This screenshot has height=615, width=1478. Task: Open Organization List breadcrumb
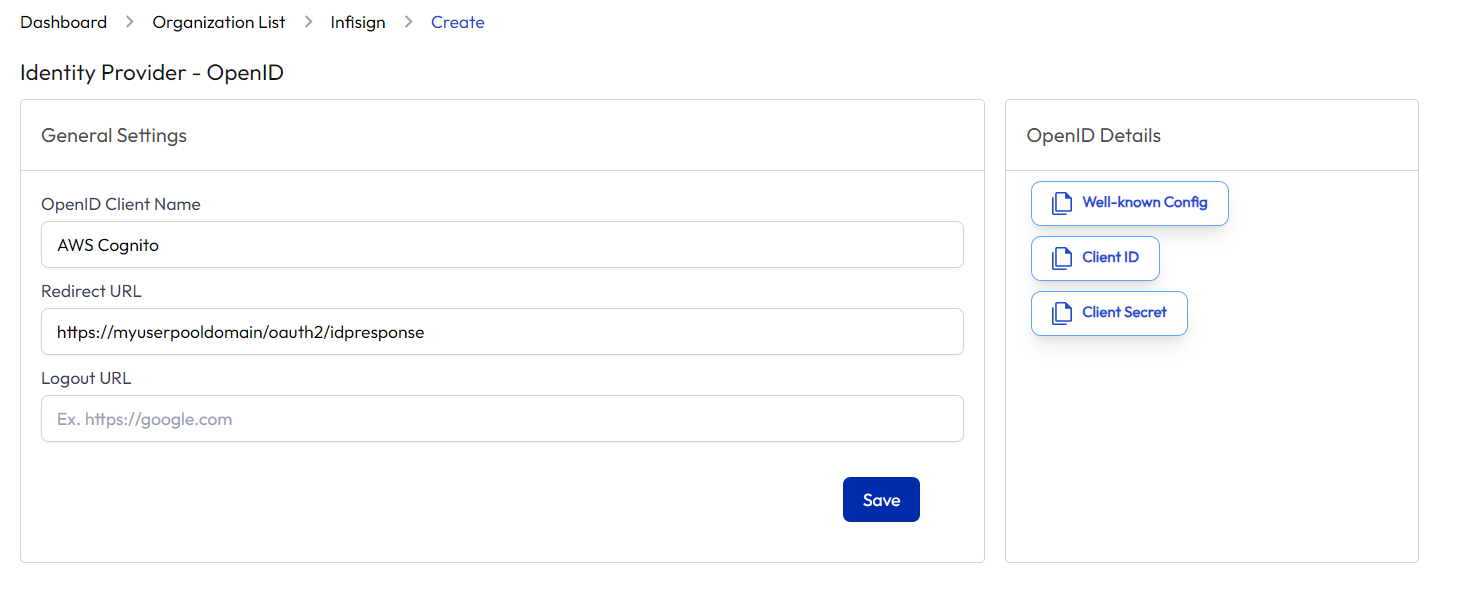(219, 22)
